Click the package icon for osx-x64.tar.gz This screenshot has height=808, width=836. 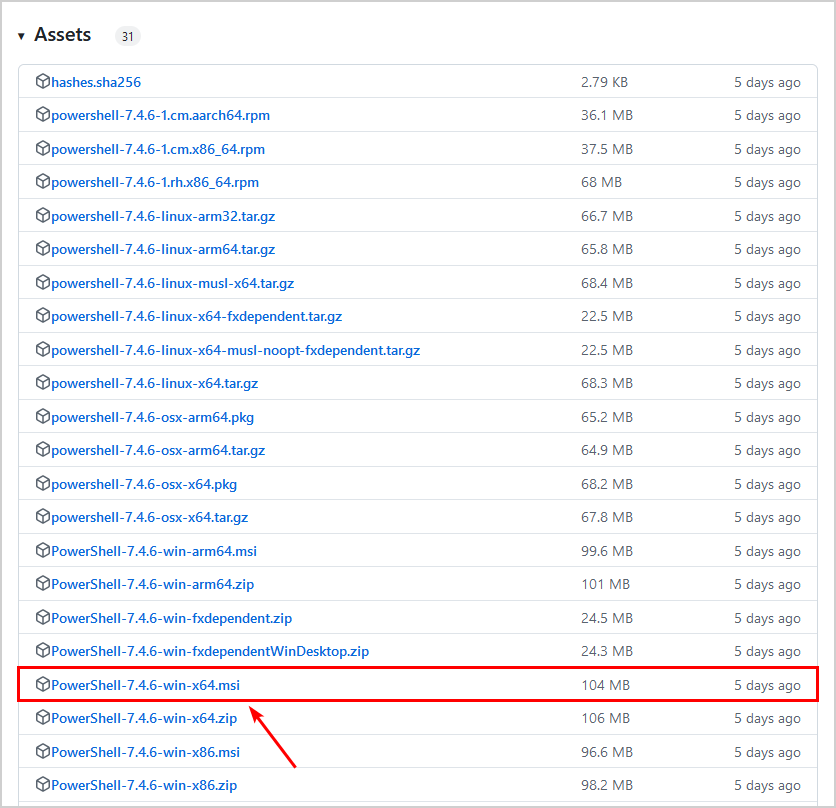point(43,516)
